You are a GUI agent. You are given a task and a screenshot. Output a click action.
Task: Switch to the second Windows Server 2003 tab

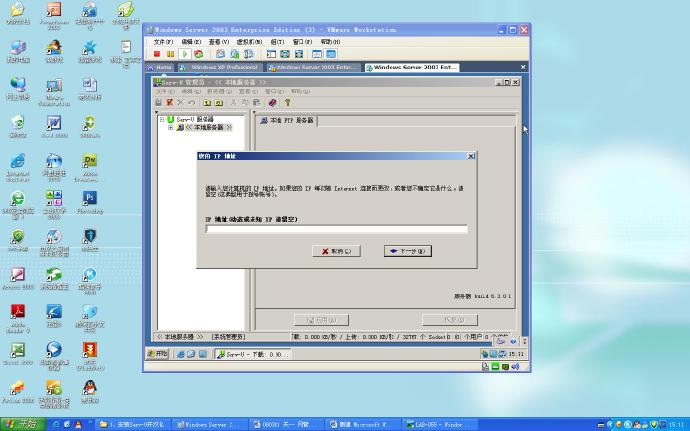tap(411, 67)
